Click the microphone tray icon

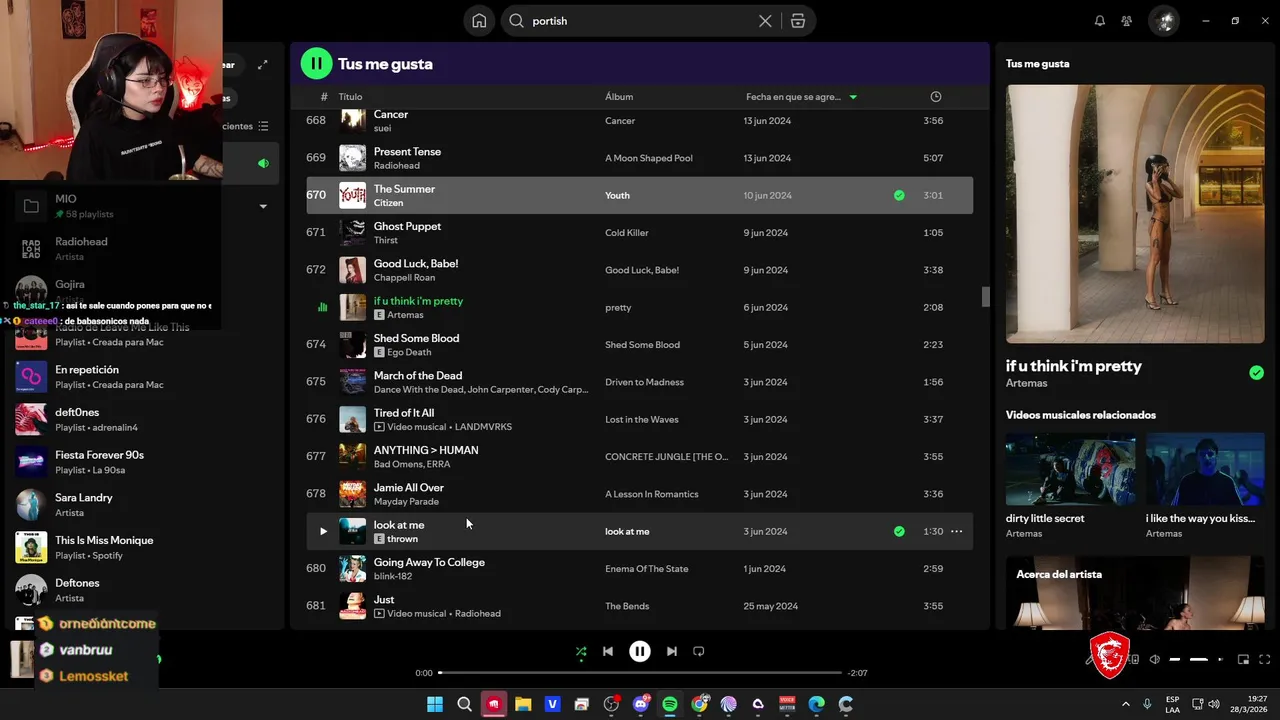tap(1147, 704)
